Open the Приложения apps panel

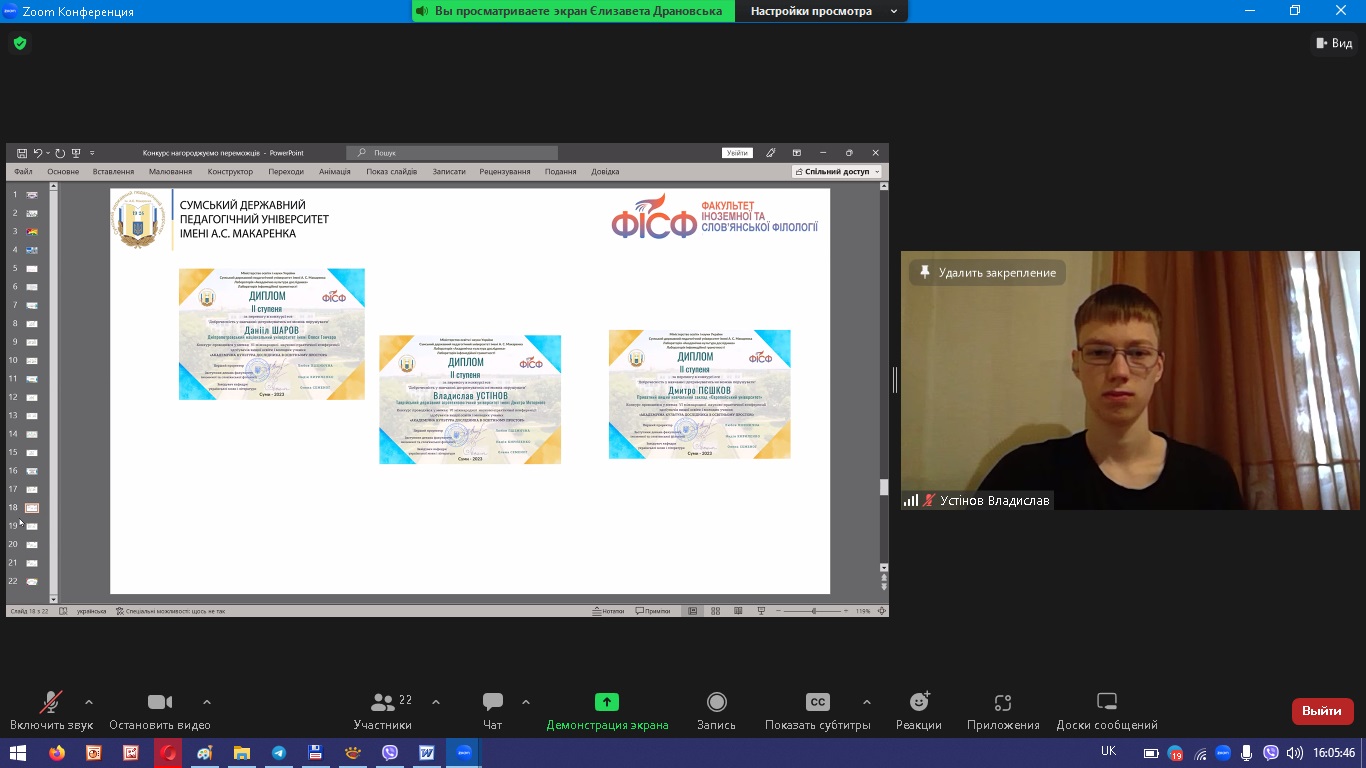pos(1003,711)
